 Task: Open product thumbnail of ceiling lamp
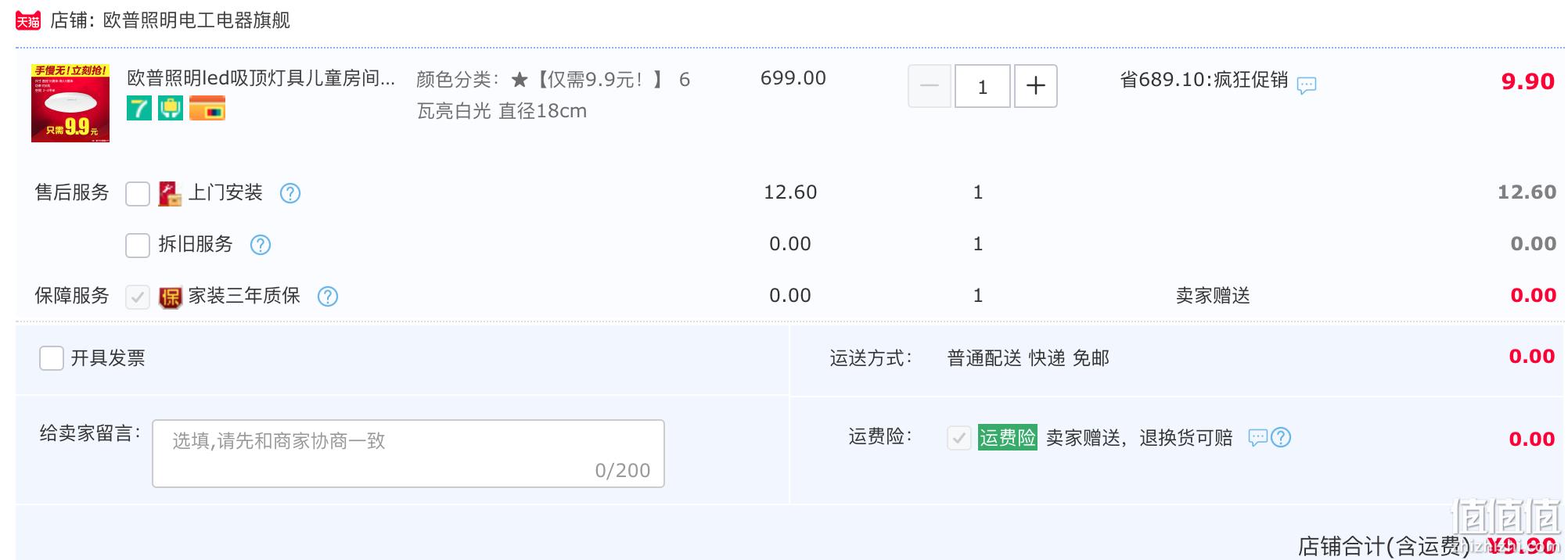pos(70,103)
